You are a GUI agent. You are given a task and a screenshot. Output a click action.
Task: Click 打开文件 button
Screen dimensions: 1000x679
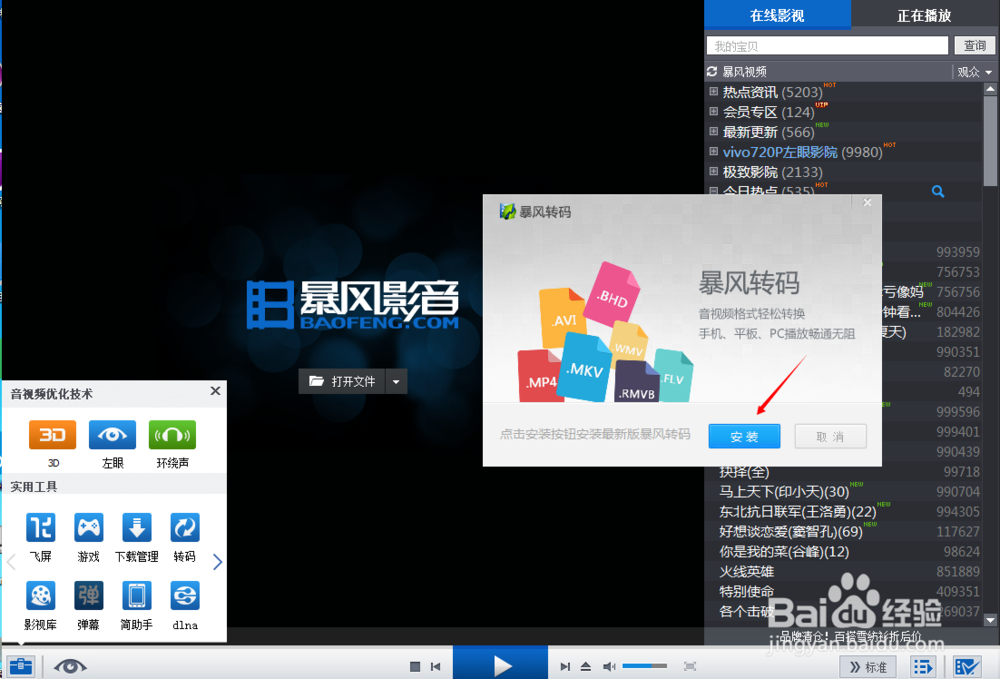pos(342,381)
